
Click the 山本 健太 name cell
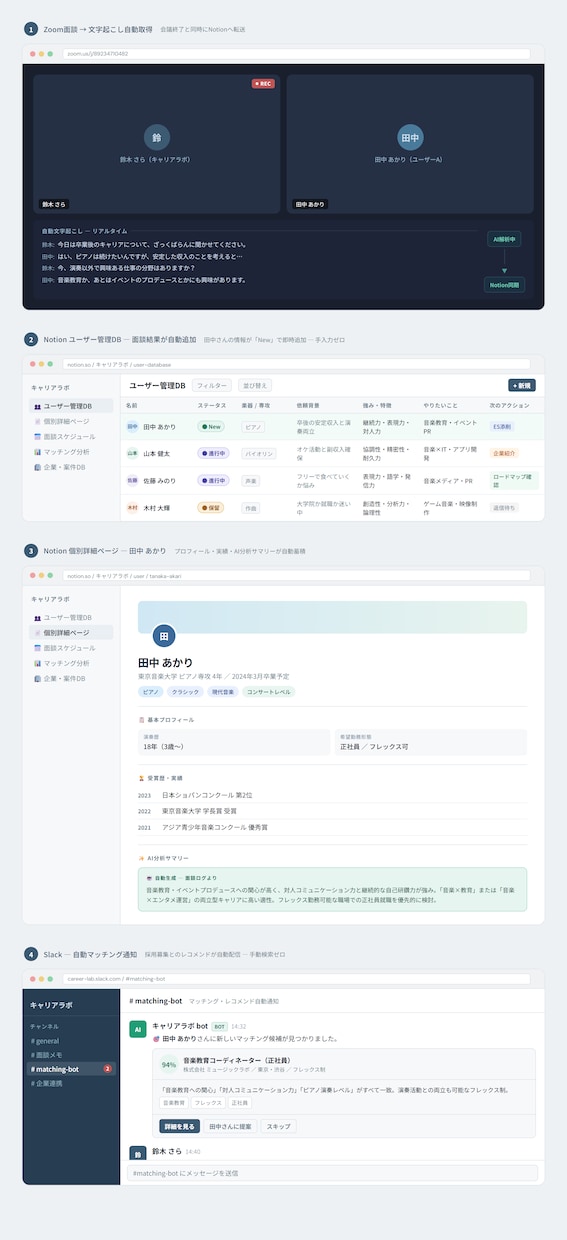tap(157, 453)
